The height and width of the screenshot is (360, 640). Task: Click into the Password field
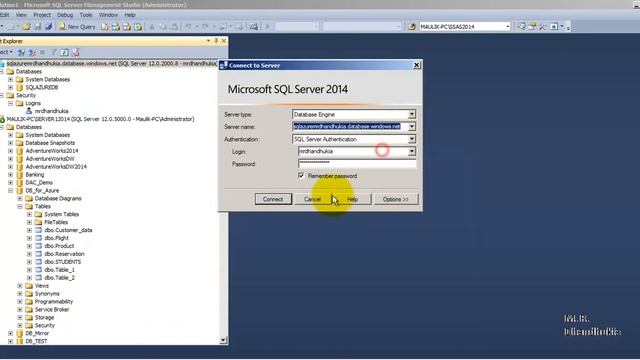pyautogui.click(x=357, y=164)
